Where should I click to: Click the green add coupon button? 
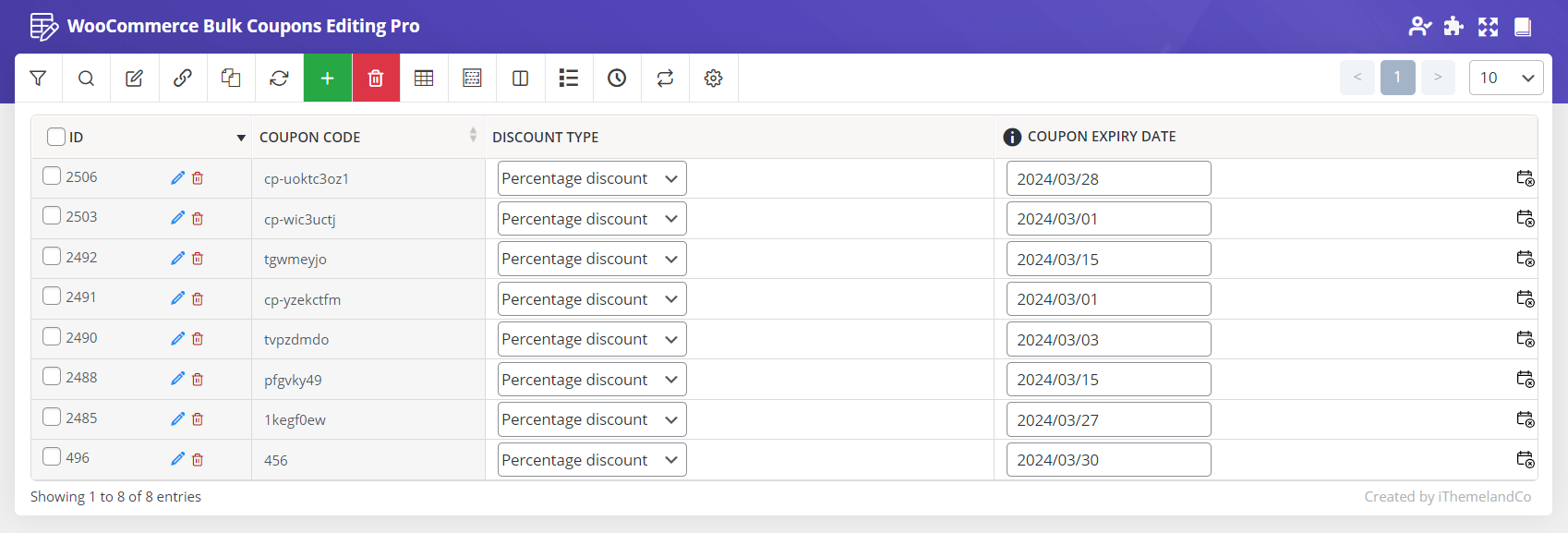pyautogui.click(x=327, y=79)
